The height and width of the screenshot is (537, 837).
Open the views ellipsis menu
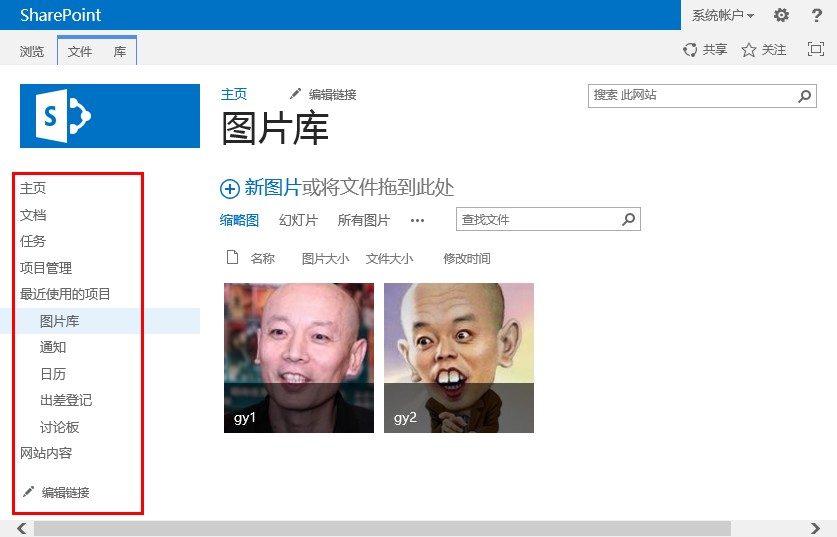tap(417, 221)
